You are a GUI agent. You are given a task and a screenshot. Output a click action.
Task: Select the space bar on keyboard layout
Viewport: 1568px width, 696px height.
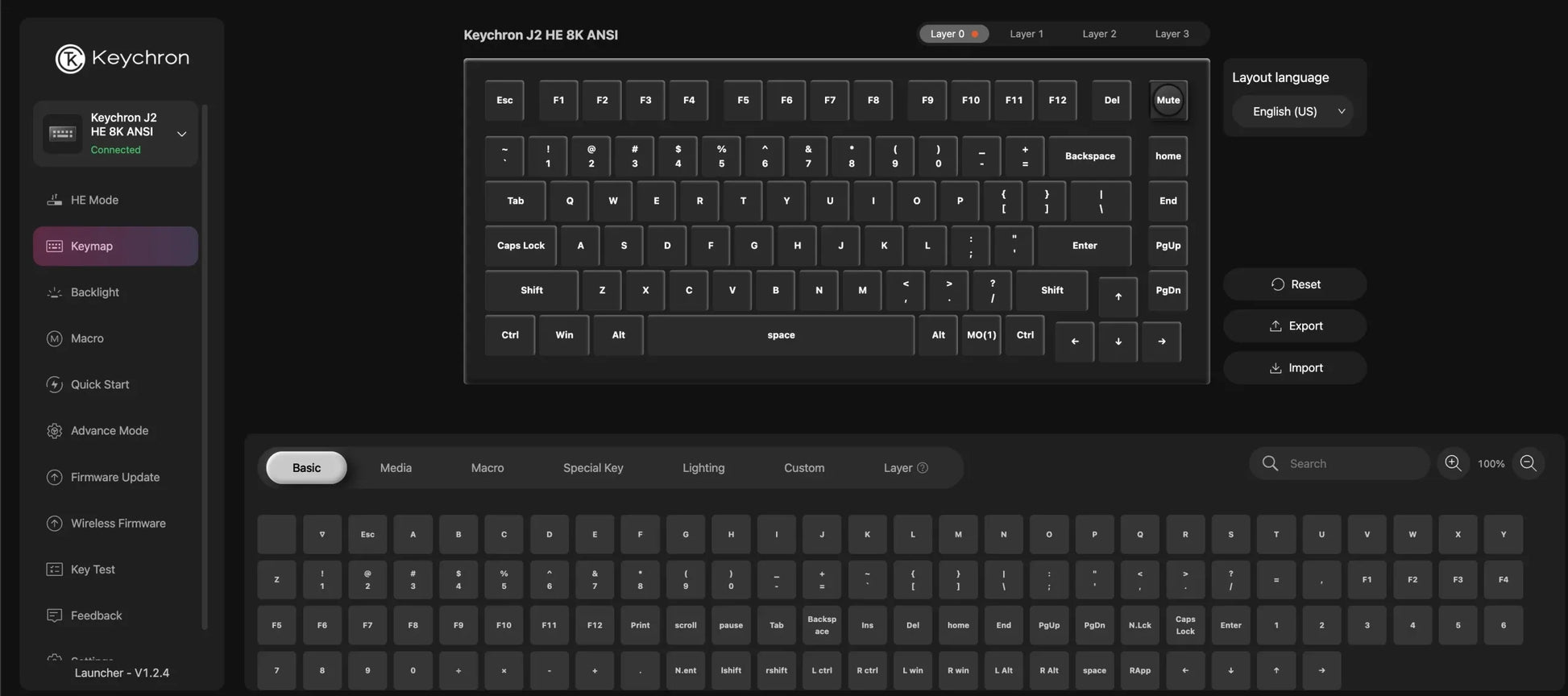point(781,335)
